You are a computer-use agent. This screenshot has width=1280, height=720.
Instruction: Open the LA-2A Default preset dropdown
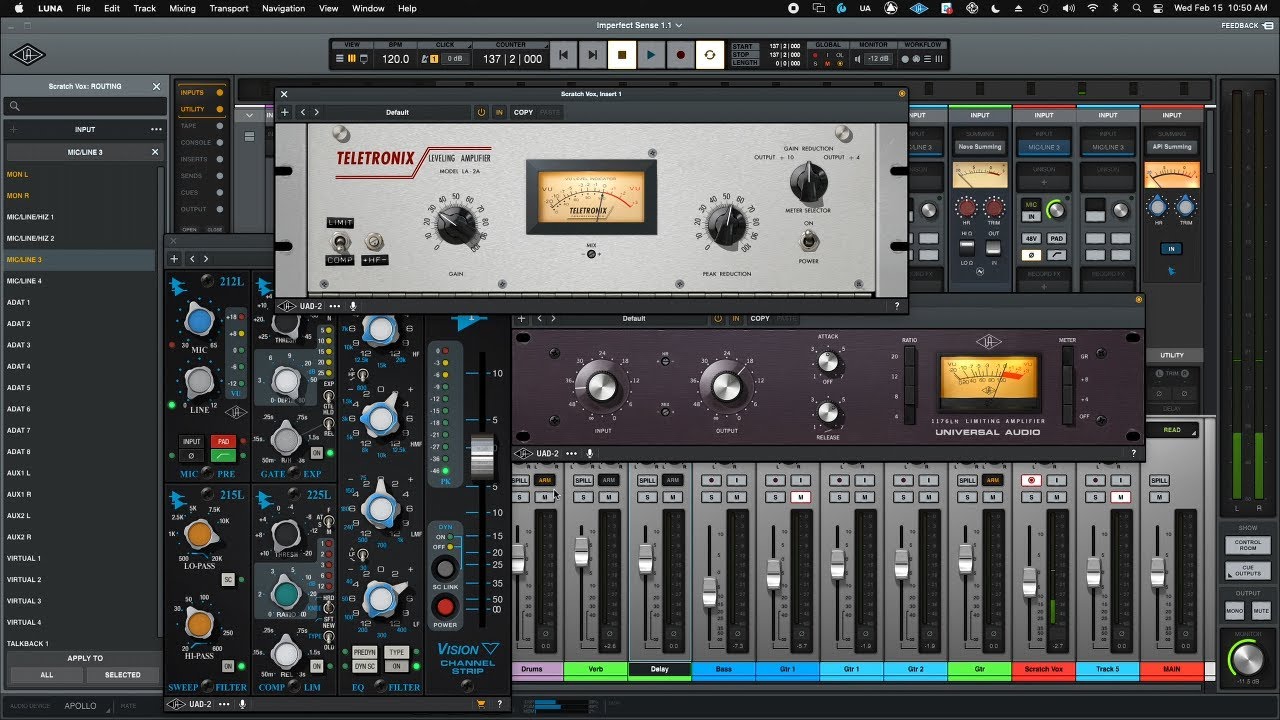point(398,112)
